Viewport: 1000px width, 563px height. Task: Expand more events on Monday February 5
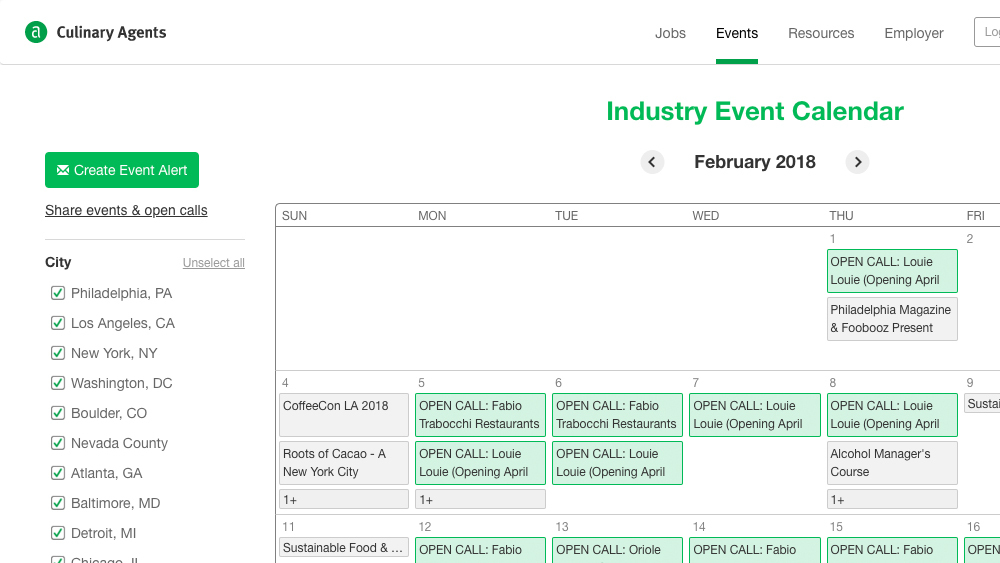(480, 499)
